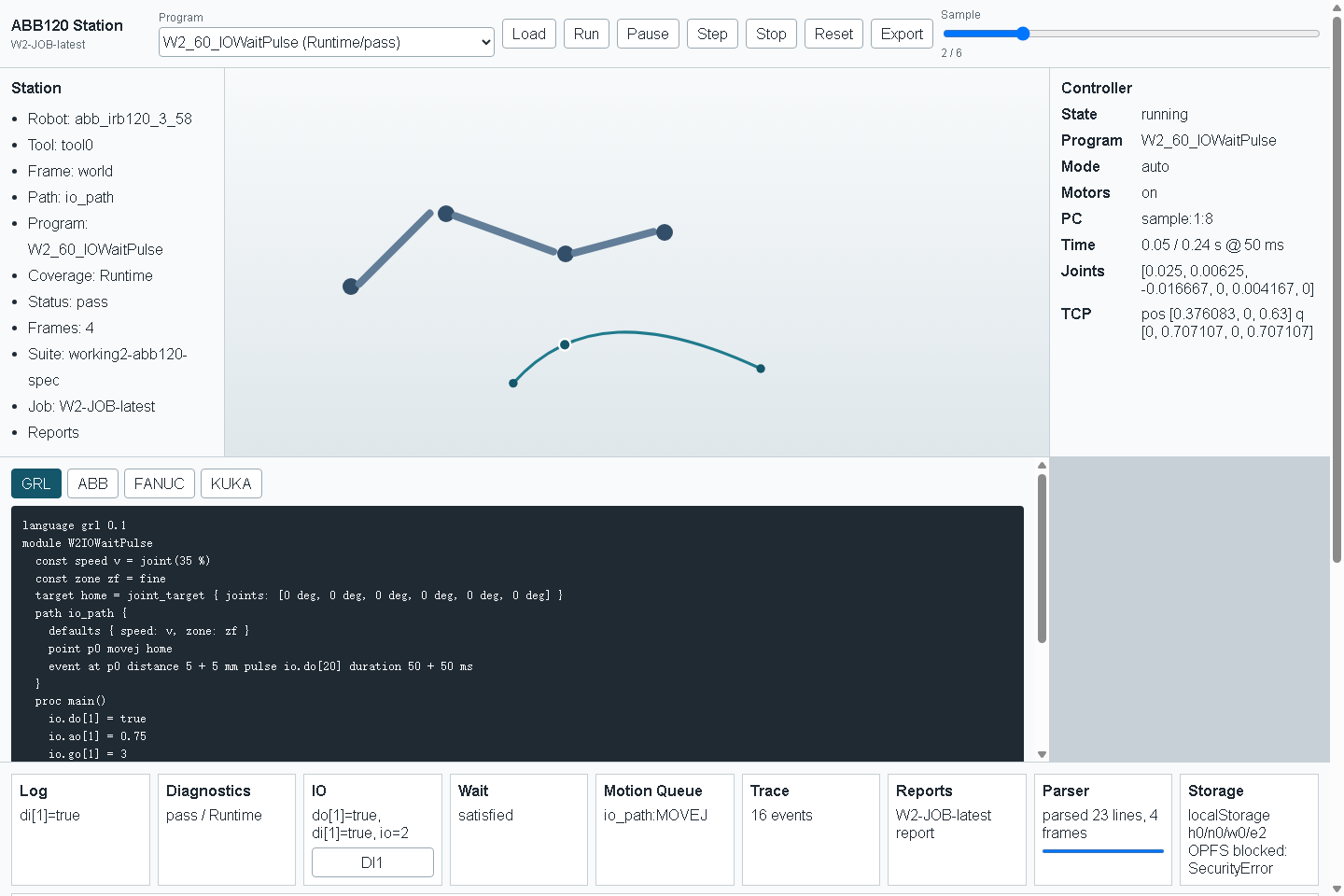Click the Sample slider handle

click(x=1023, y=34)
